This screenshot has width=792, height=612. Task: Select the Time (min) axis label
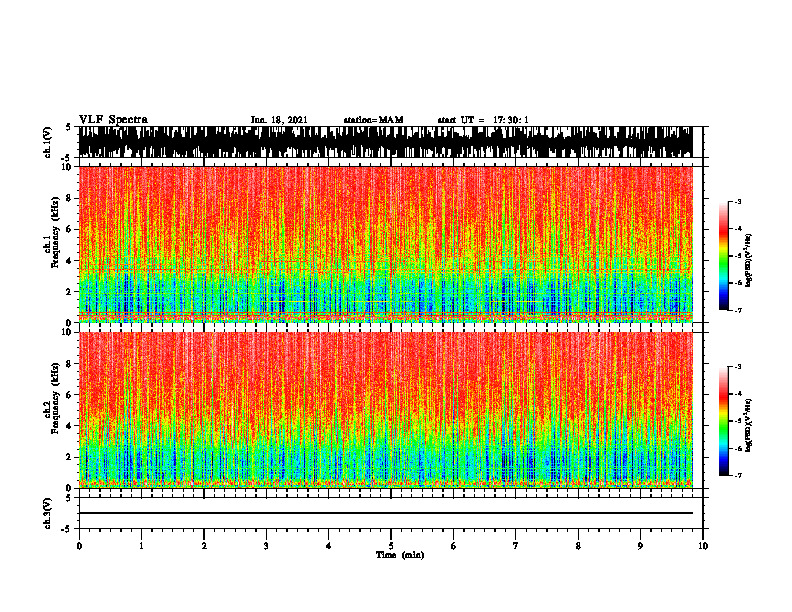pyautogui.click(x=400, y=555)
